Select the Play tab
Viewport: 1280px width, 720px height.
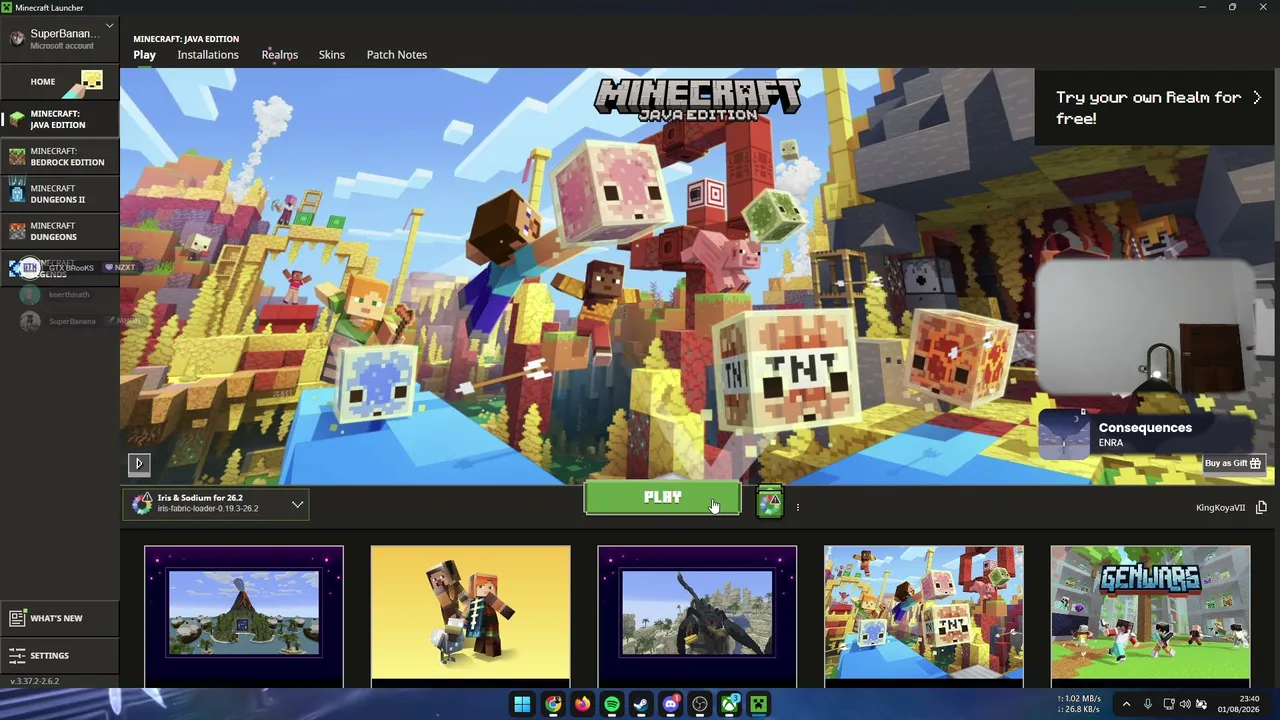pos(145,55)
